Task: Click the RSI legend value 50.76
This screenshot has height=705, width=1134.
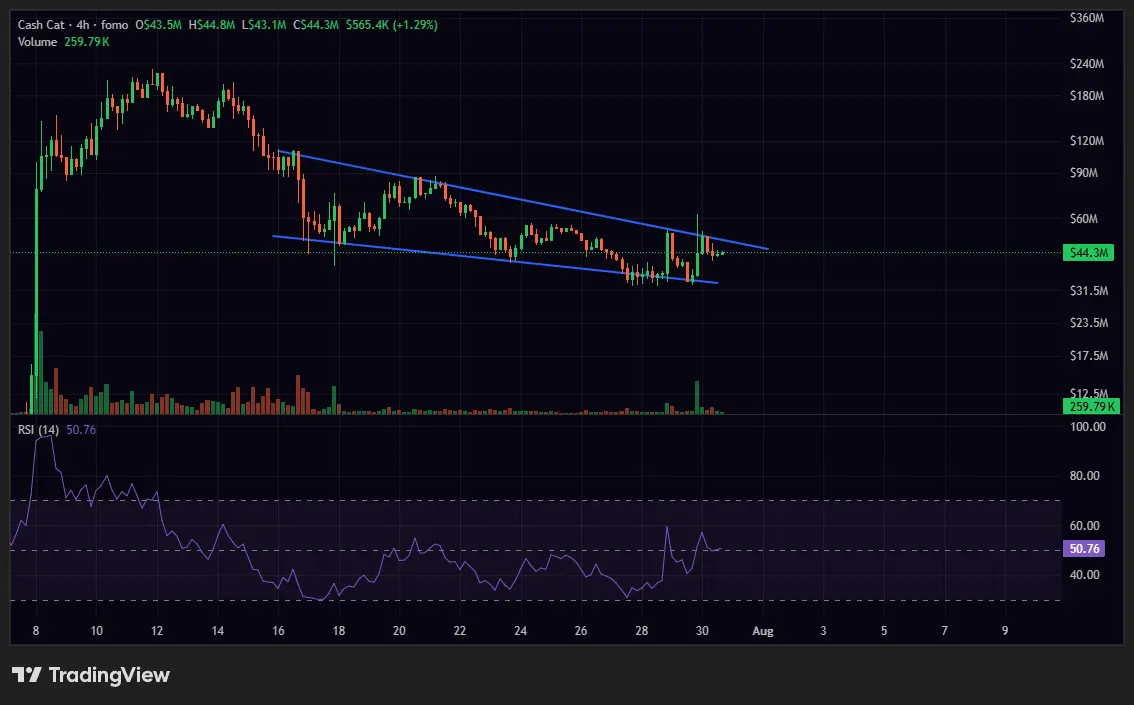Action: pyautogui.click(x=81, y=430)
